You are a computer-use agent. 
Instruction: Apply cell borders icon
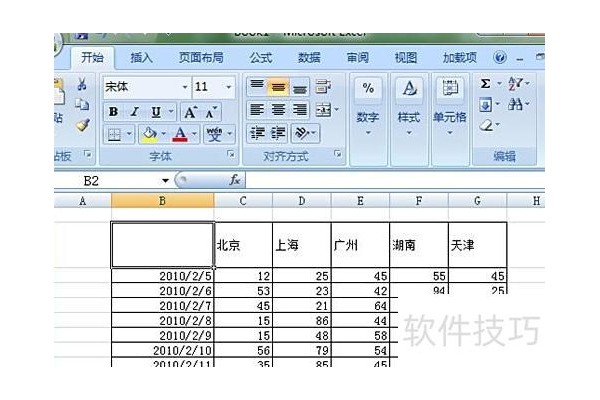114,134
